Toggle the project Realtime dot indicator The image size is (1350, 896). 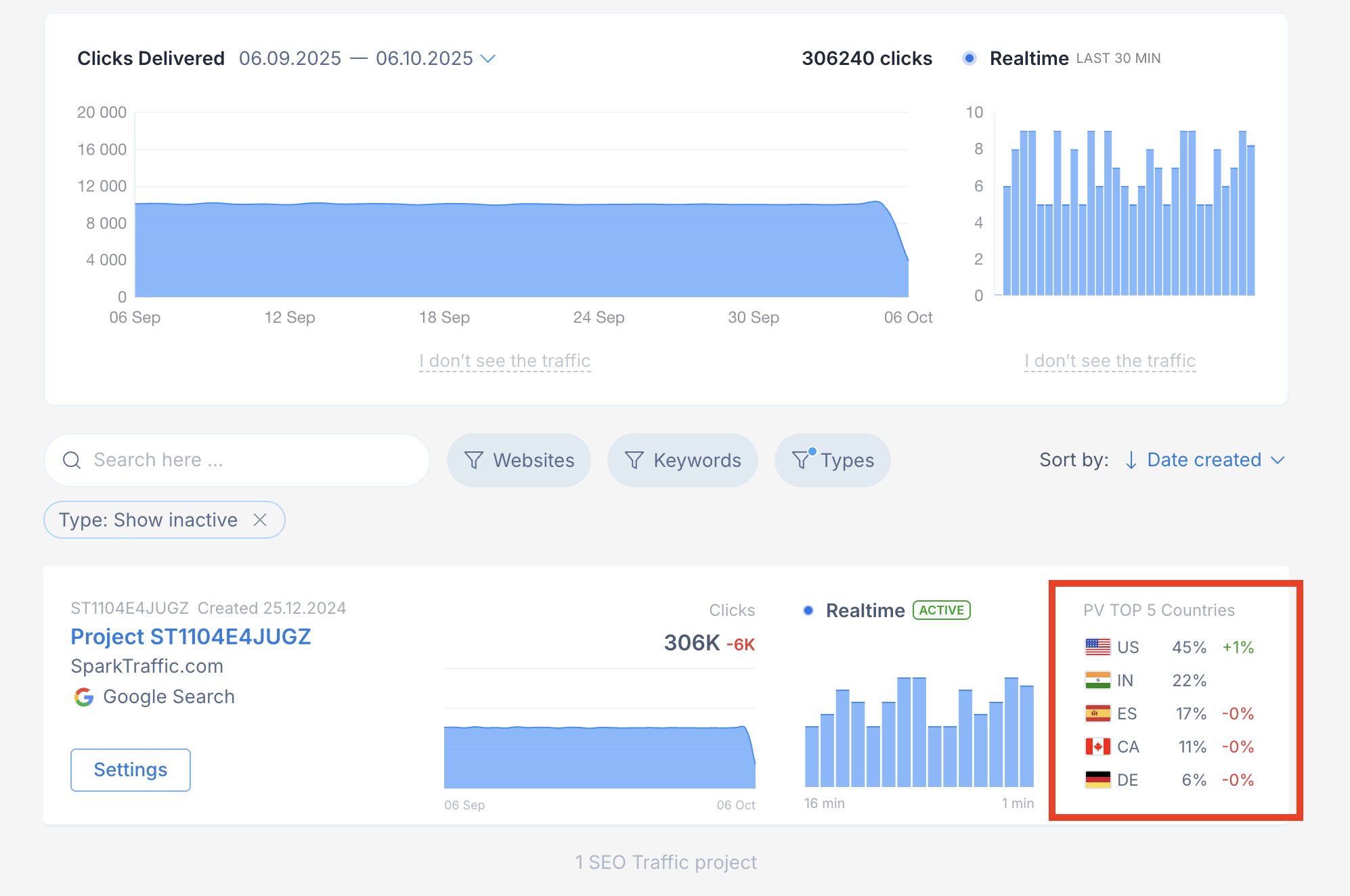(808, 610)
